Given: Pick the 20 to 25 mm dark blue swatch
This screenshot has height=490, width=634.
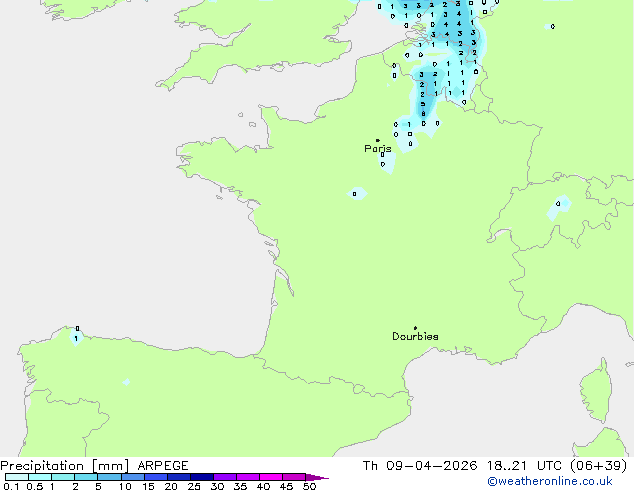Looking at the screenshot, I should click(179, 477).
